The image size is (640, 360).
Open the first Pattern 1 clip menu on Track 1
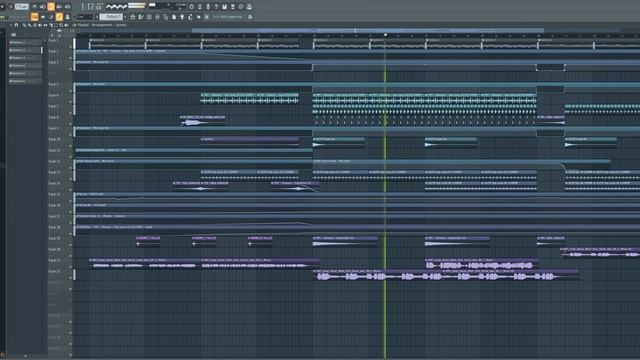coord(91,40)
